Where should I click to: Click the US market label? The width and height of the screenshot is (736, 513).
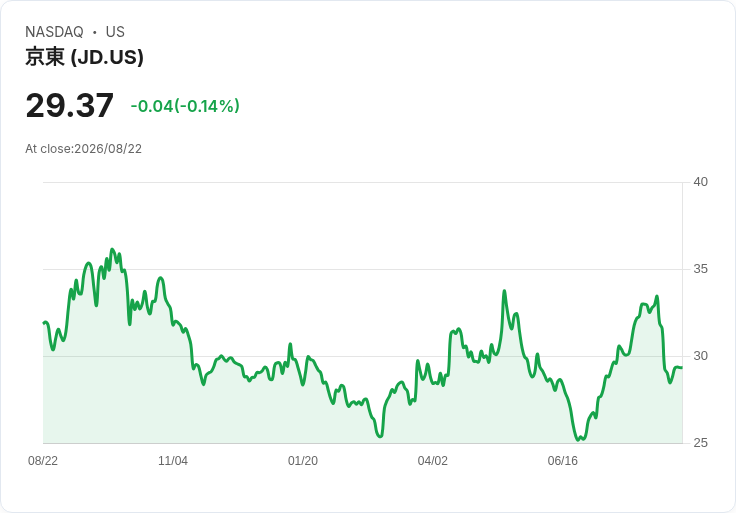[115, 32]
